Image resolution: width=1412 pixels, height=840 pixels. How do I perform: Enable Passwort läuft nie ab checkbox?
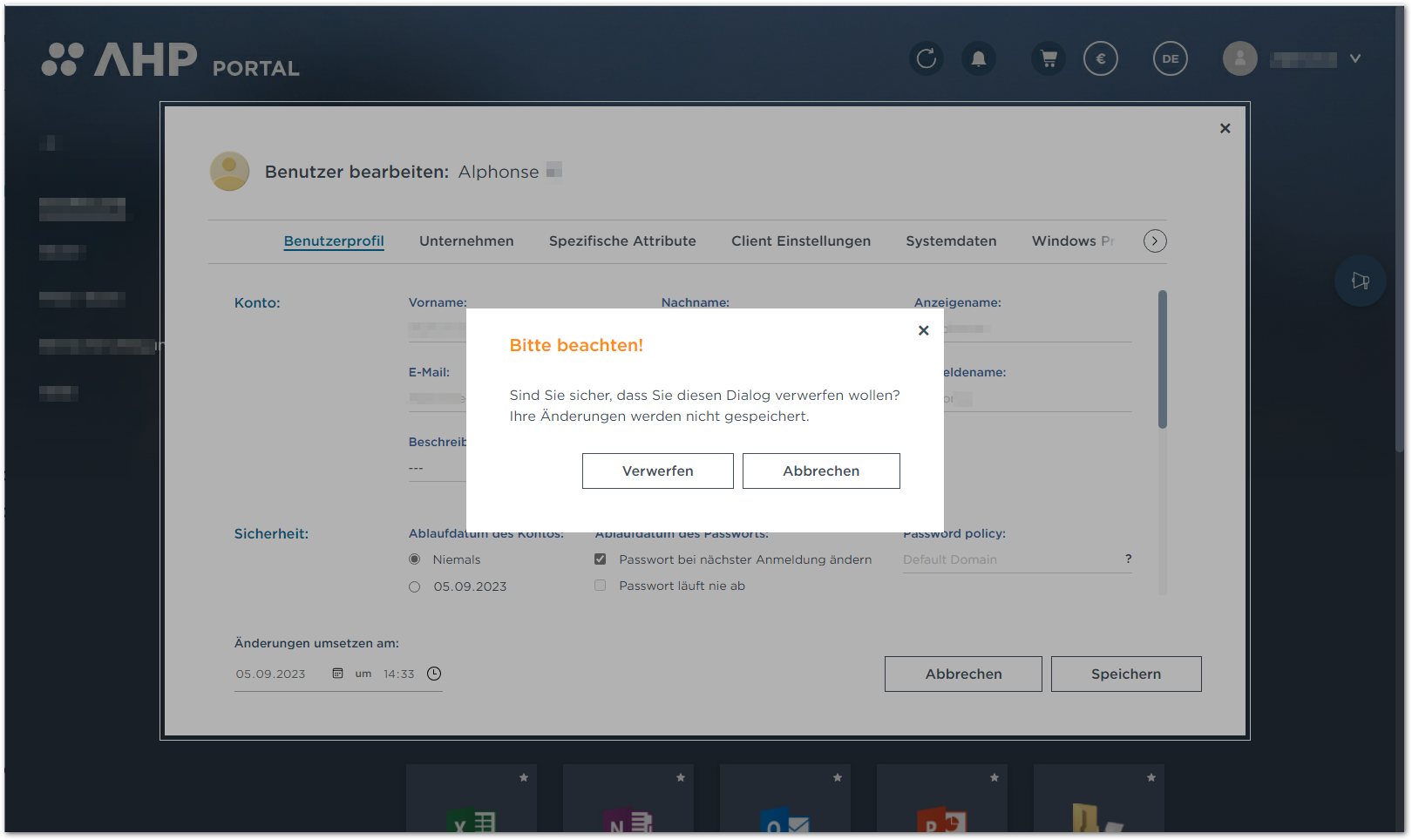coord(601,586)
